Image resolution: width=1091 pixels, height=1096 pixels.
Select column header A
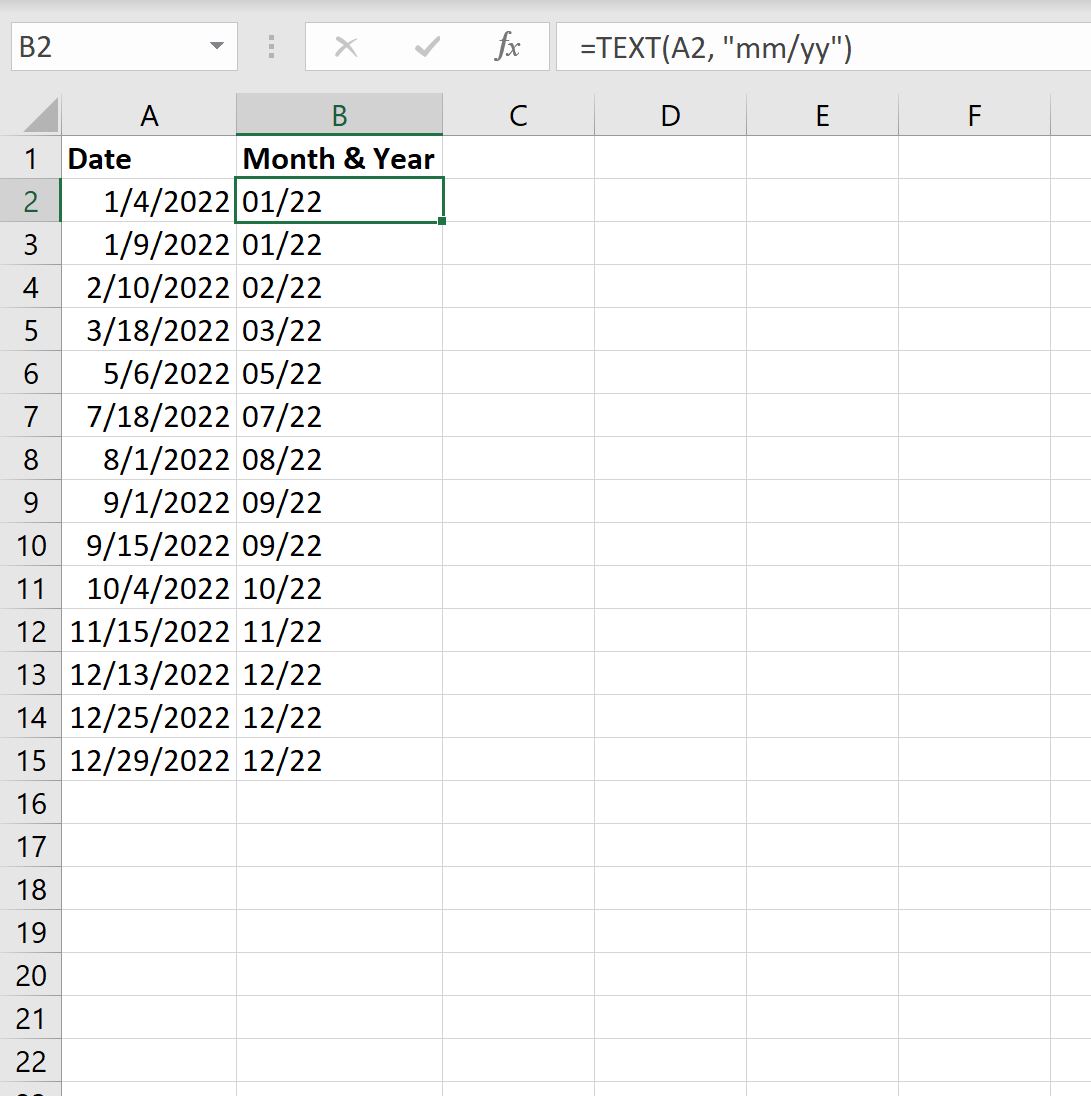pos(149,114)
